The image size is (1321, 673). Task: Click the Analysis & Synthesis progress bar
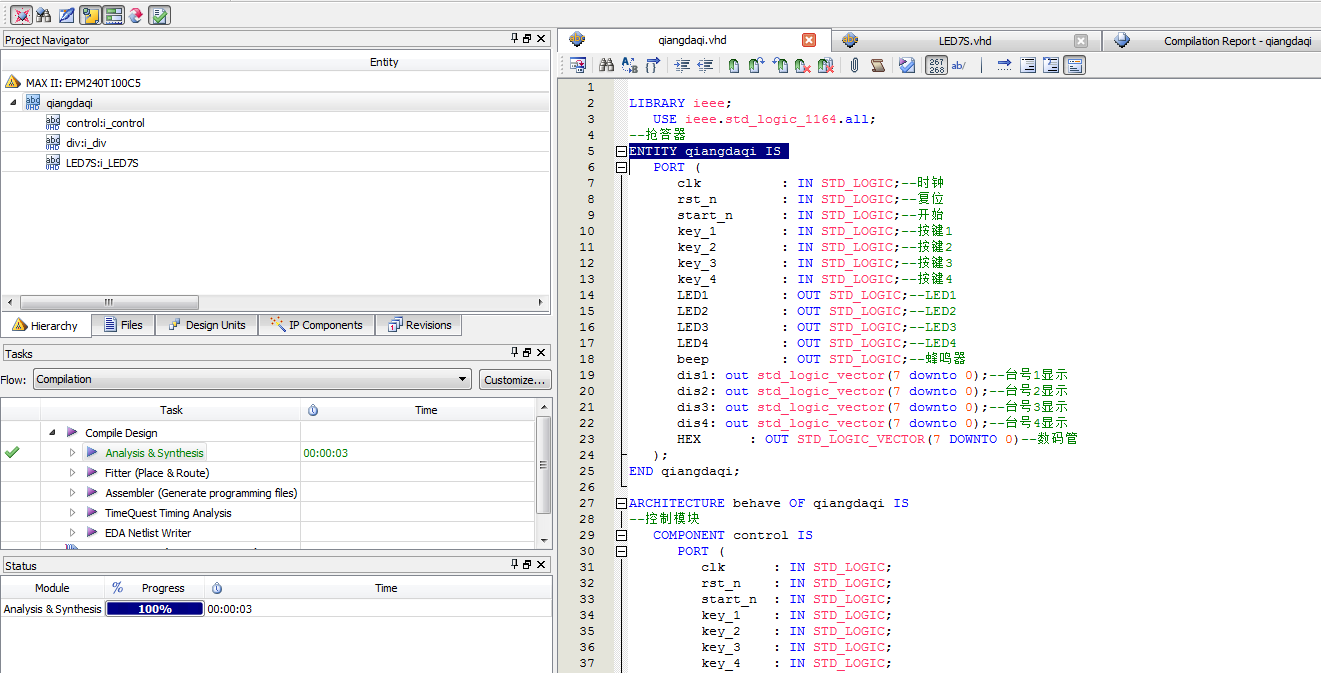[x=154, y=609]
